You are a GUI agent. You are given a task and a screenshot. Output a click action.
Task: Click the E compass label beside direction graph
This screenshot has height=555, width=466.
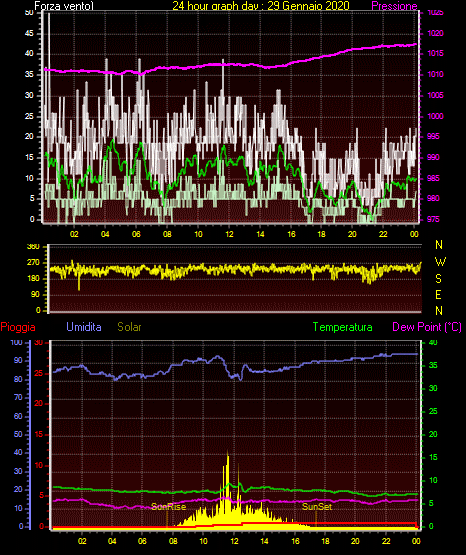click(438, 294)
